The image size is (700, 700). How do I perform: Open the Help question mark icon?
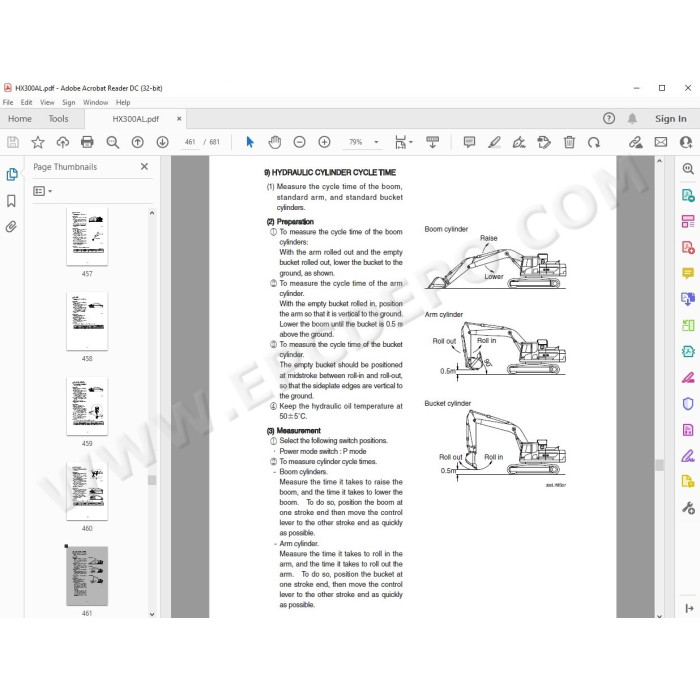pyautogui.click(x=609, y=118)
